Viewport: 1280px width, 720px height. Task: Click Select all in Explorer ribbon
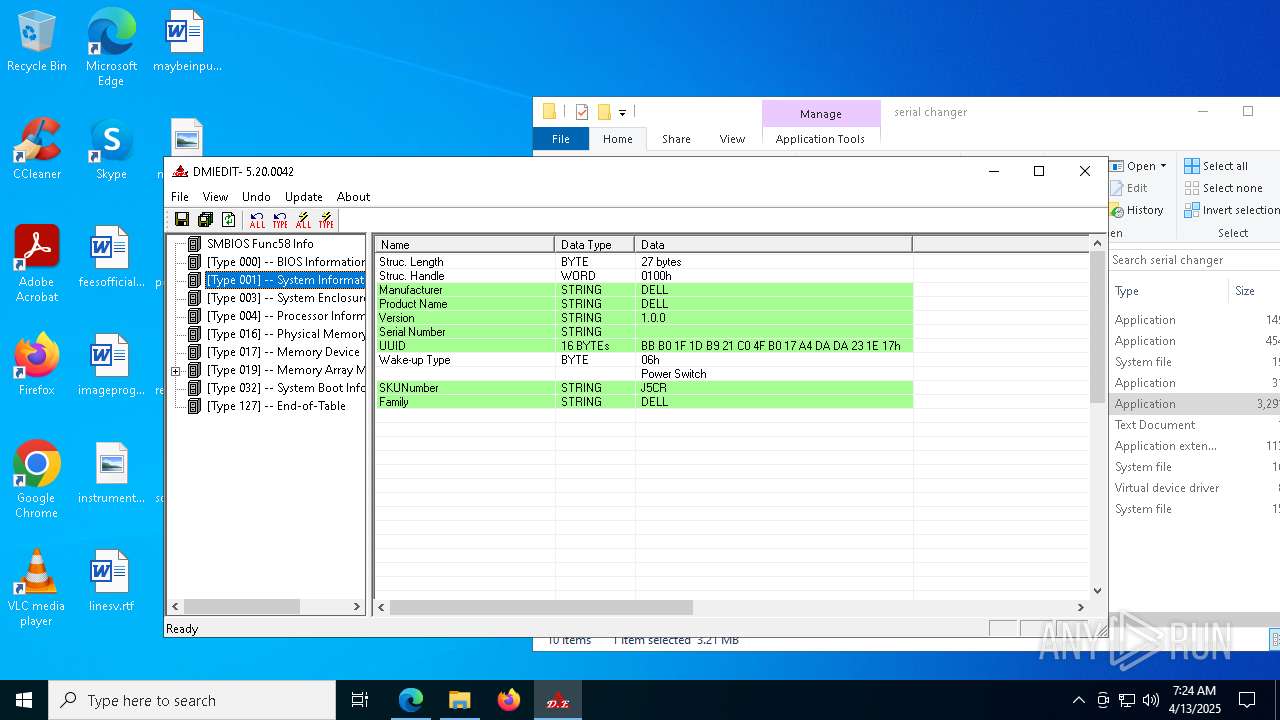(1216, 166)
